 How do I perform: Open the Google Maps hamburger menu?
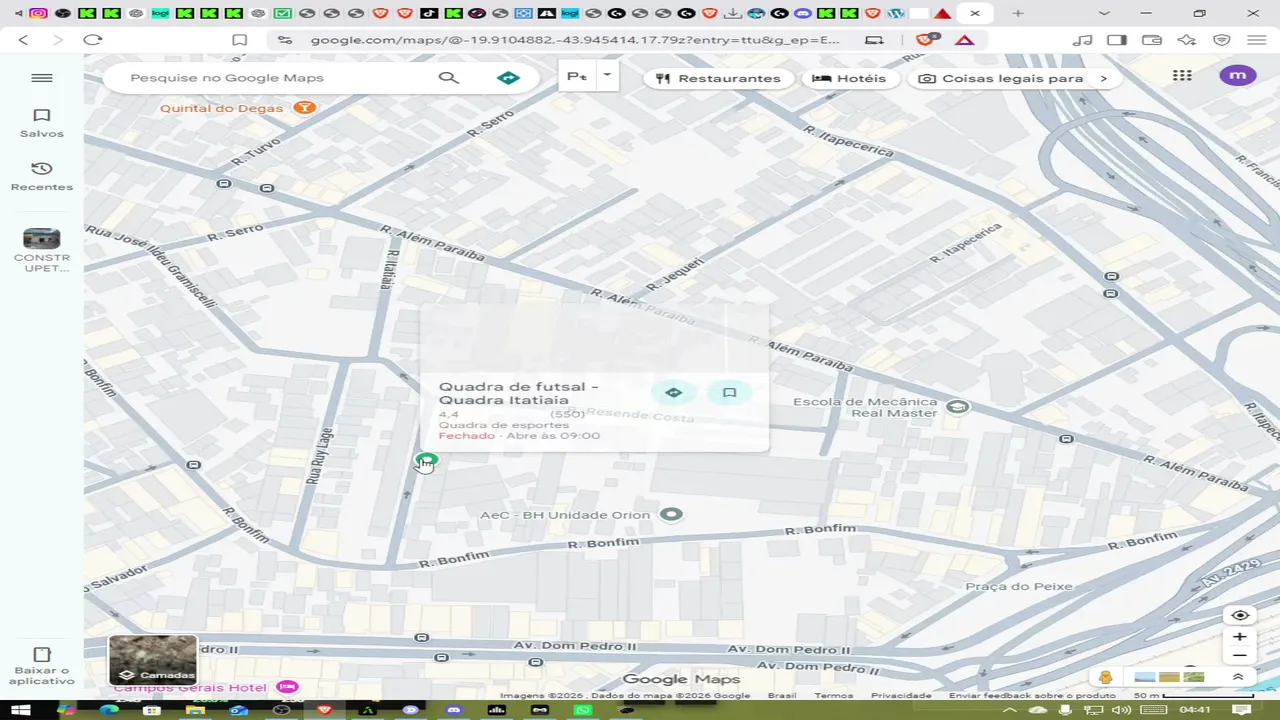point(42,78)
